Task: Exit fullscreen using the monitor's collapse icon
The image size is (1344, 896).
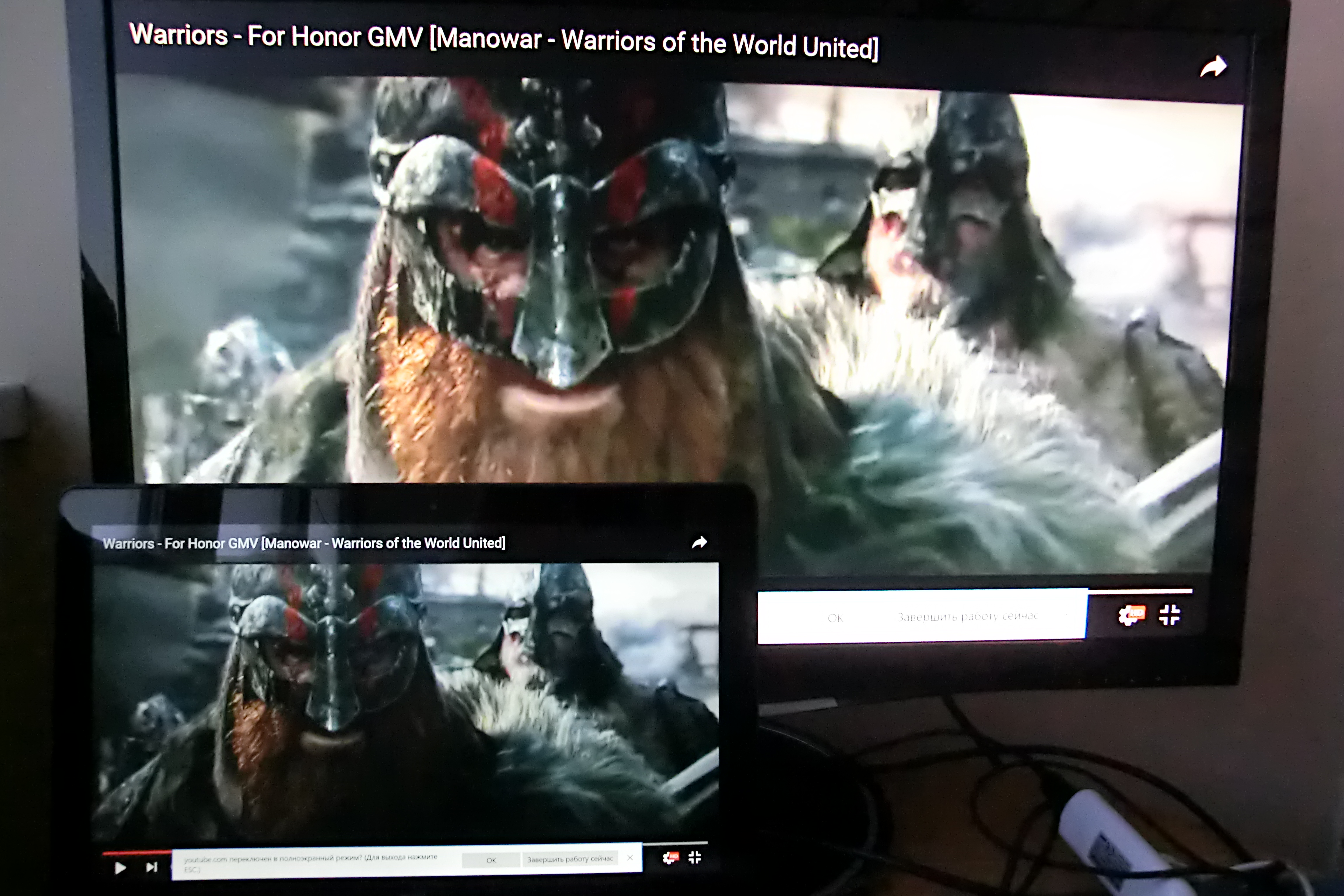Action: 1170,615
